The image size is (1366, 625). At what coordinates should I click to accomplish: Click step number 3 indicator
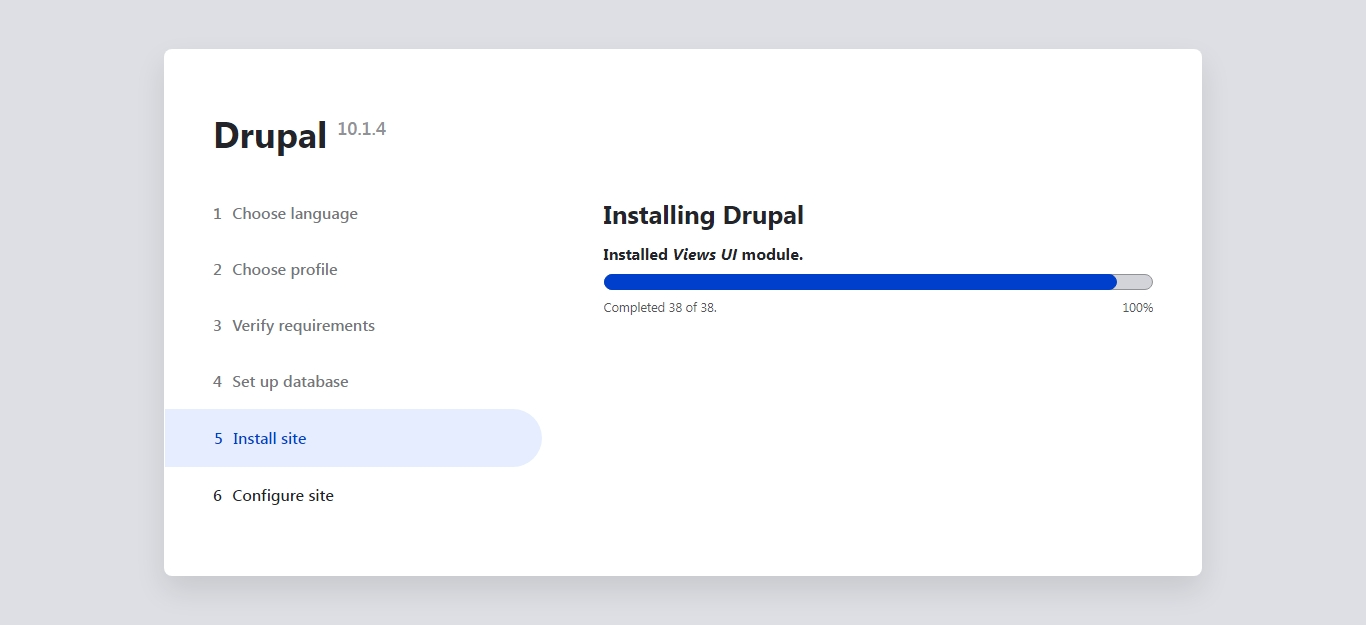pyautogui.click(x=216, y=325)
